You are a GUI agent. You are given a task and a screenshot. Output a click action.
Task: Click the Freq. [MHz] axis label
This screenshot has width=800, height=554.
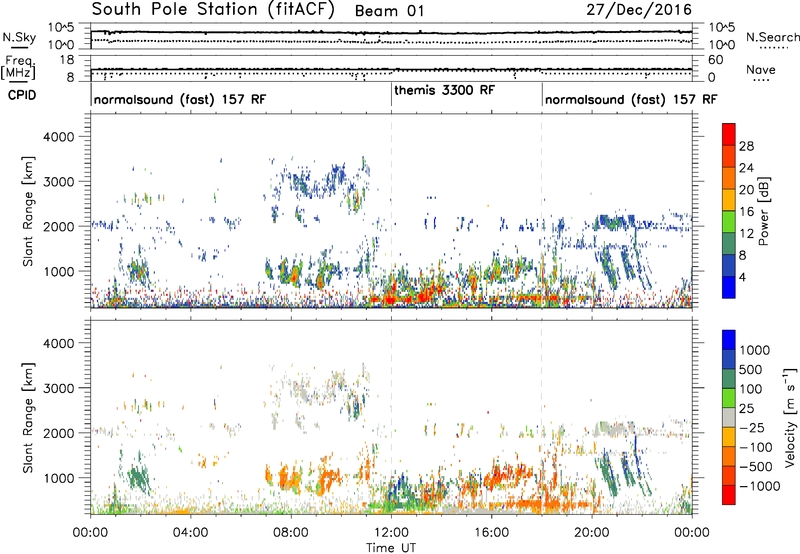coord(19,68)
